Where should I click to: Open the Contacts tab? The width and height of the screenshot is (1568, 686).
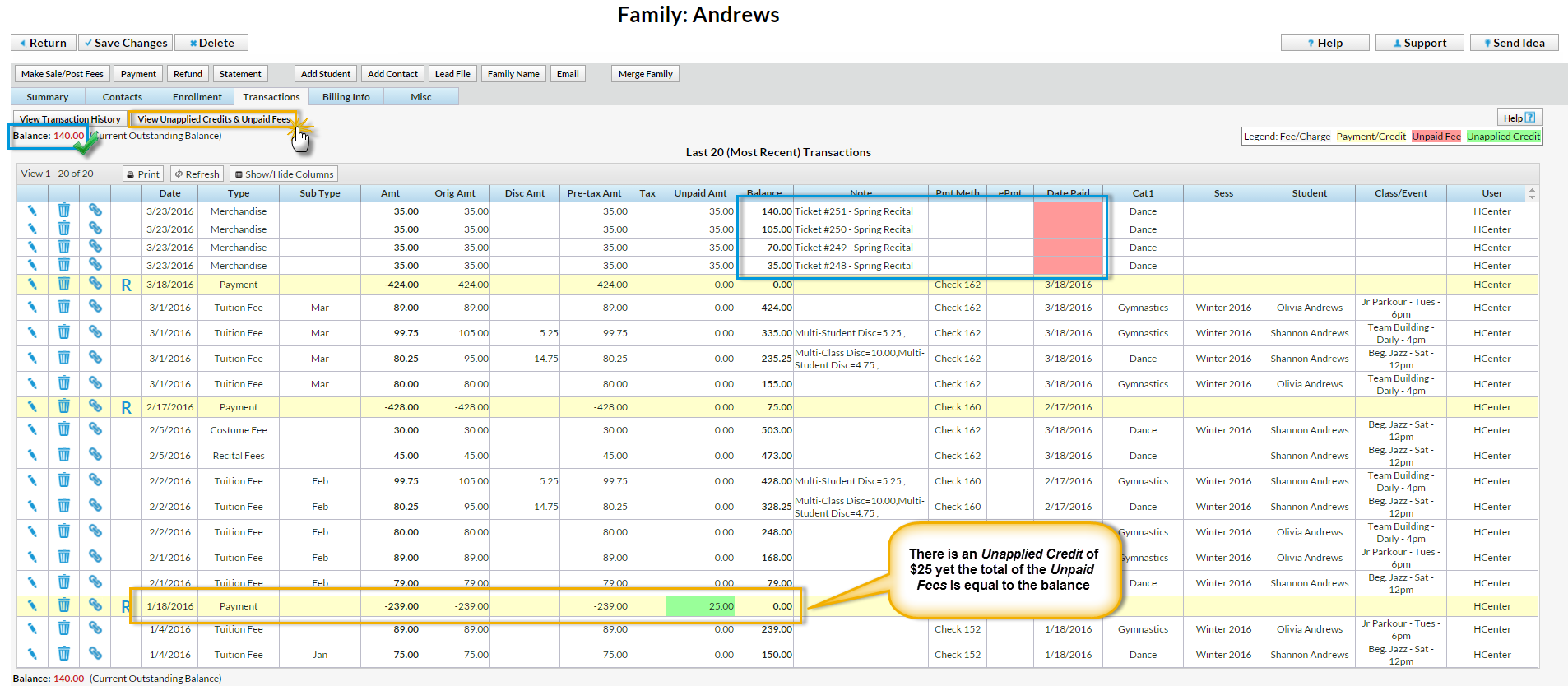(x=122, y=97)
